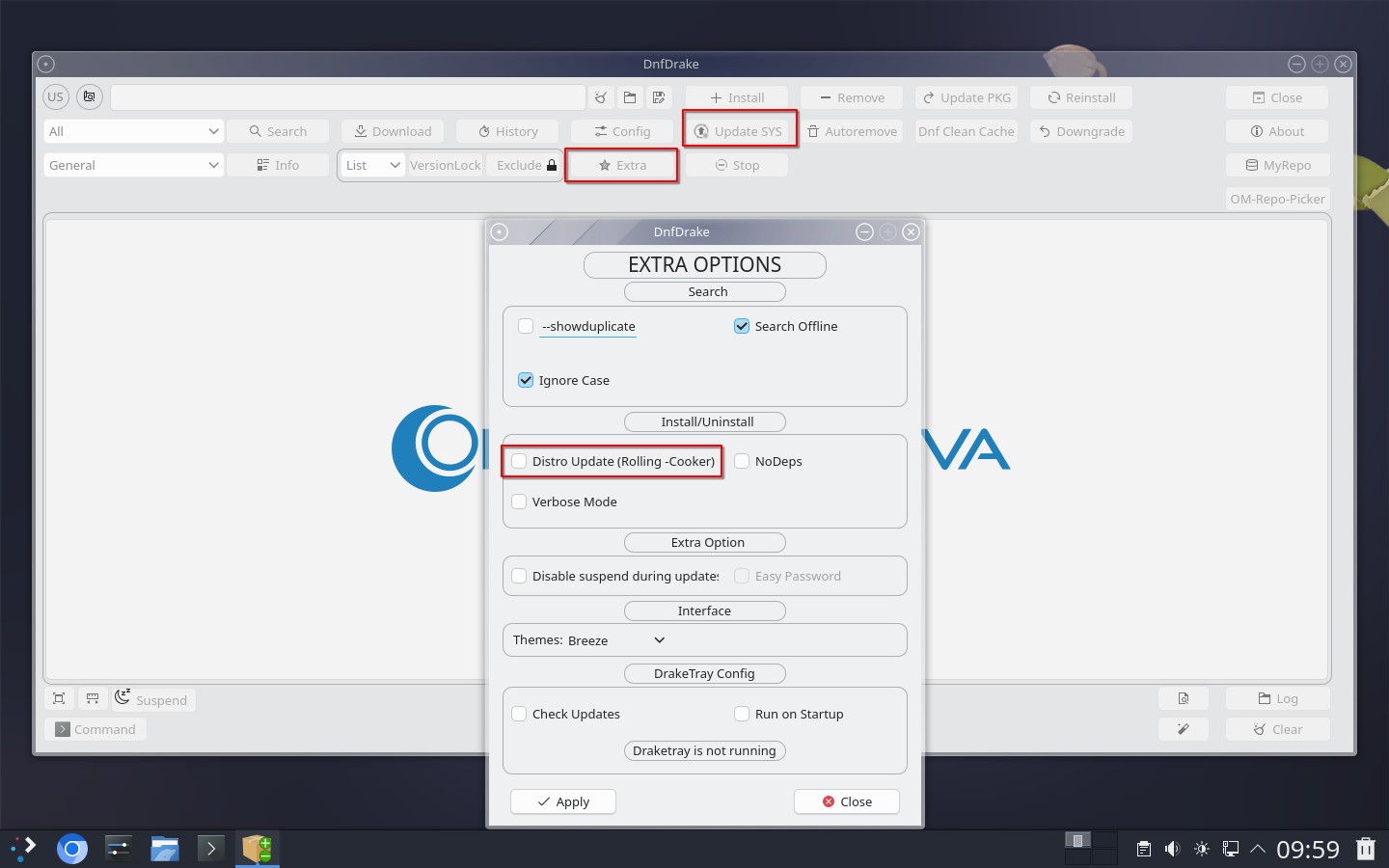Click the image search icon beside US

pyautogui.click(x=90, y=97)
